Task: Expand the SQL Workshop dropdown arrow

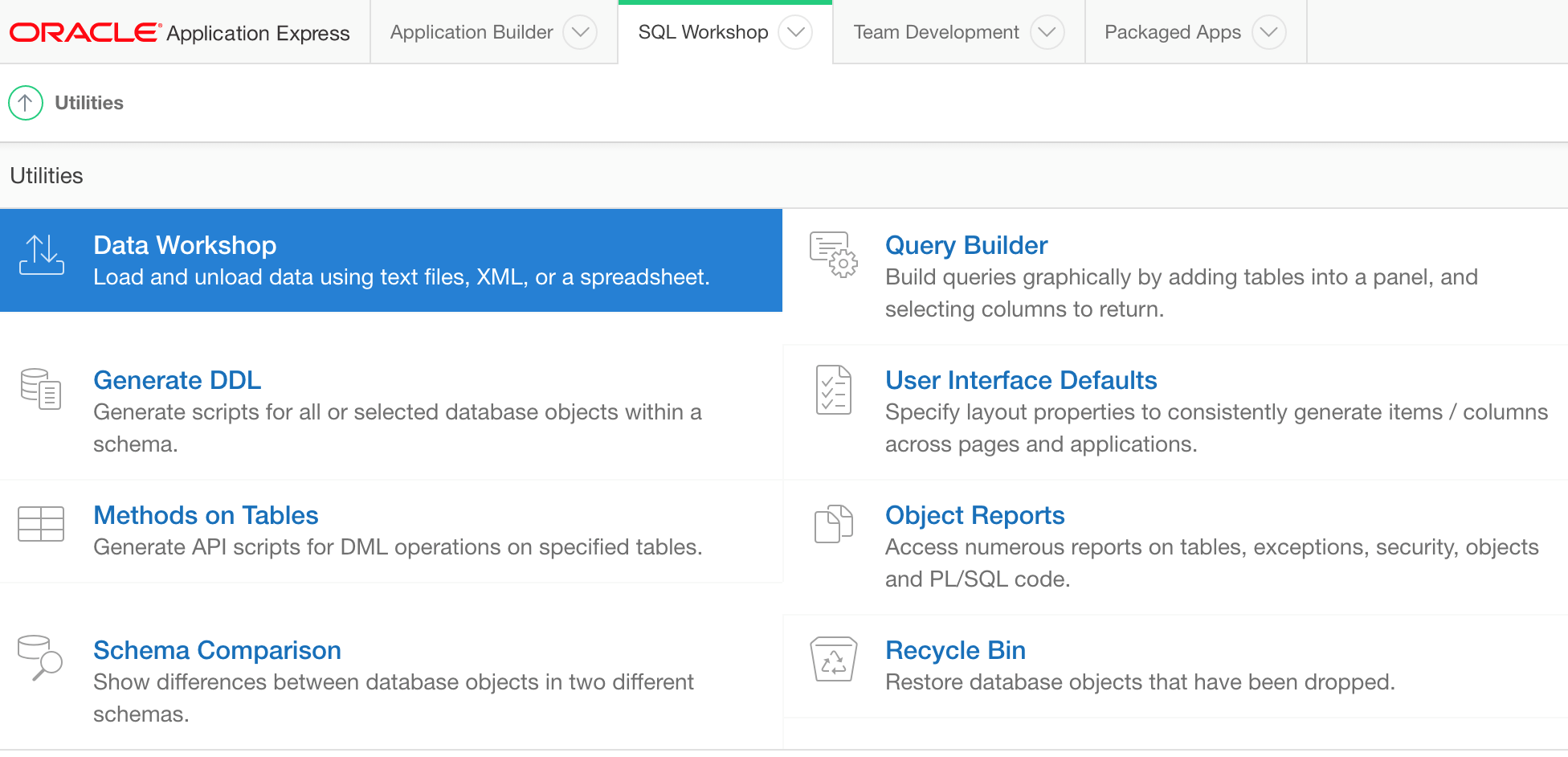Action: [x=795, y=32]
